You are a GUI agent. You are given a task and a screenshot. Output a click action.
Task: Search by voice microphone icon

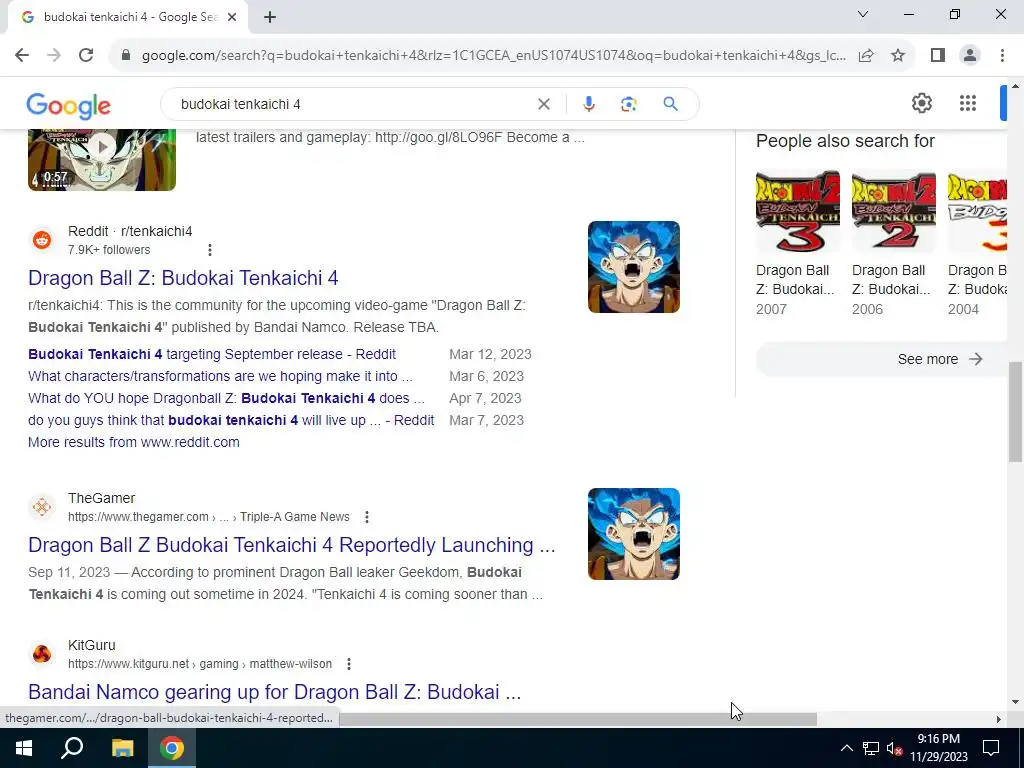coord(588,104)
